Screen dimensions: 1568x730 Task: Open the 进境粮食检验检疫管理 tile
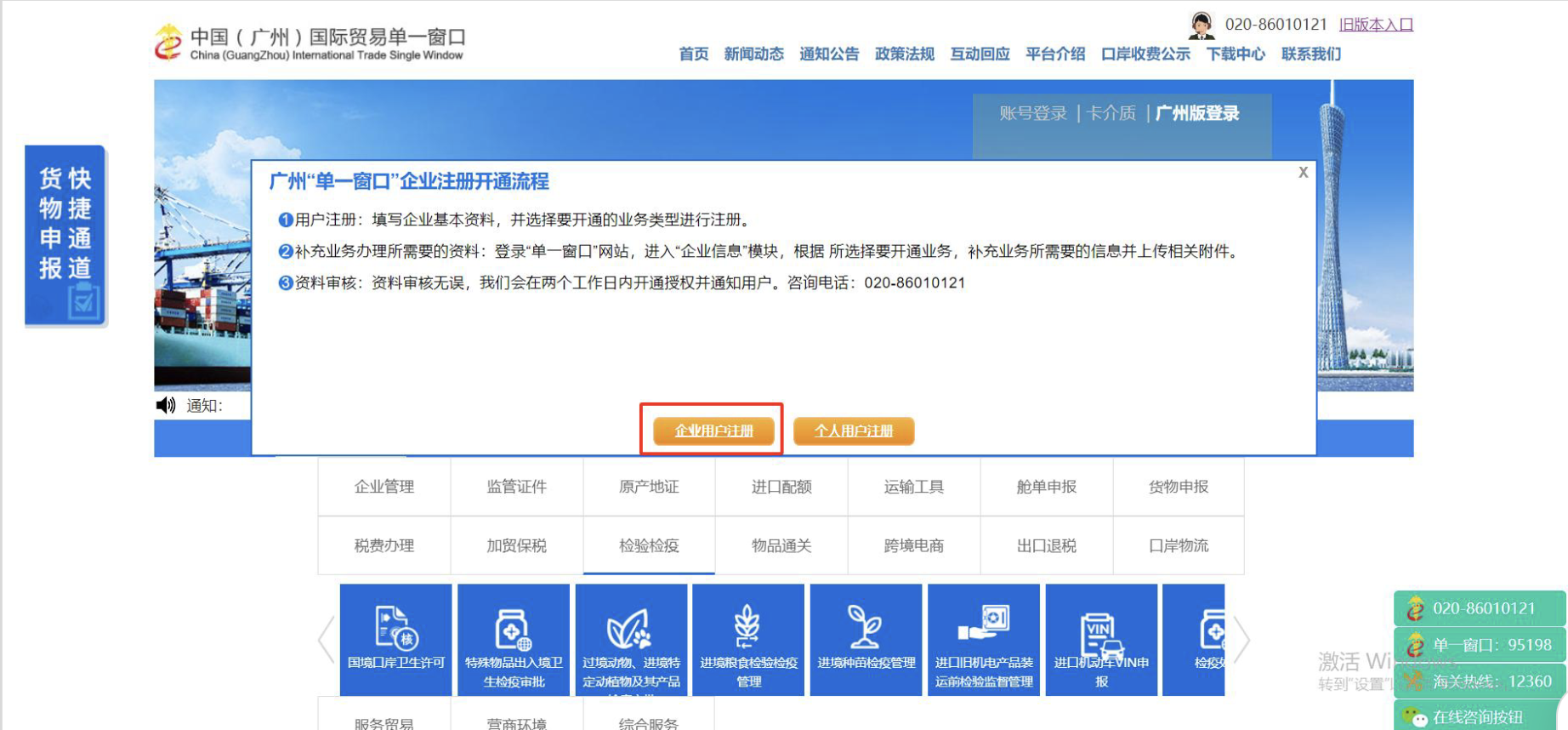click(x=748, y=640)
